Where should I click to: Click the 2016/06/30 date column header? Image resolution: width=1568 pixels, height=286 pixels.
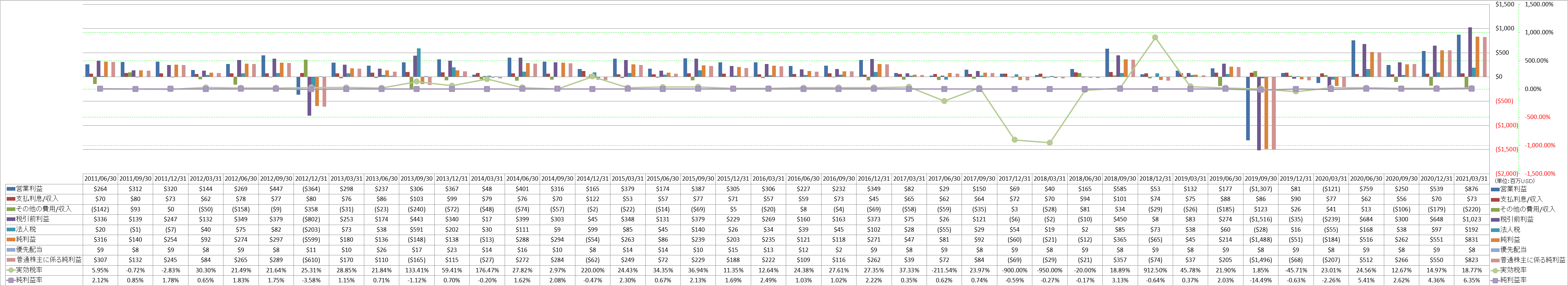point(804,179)
